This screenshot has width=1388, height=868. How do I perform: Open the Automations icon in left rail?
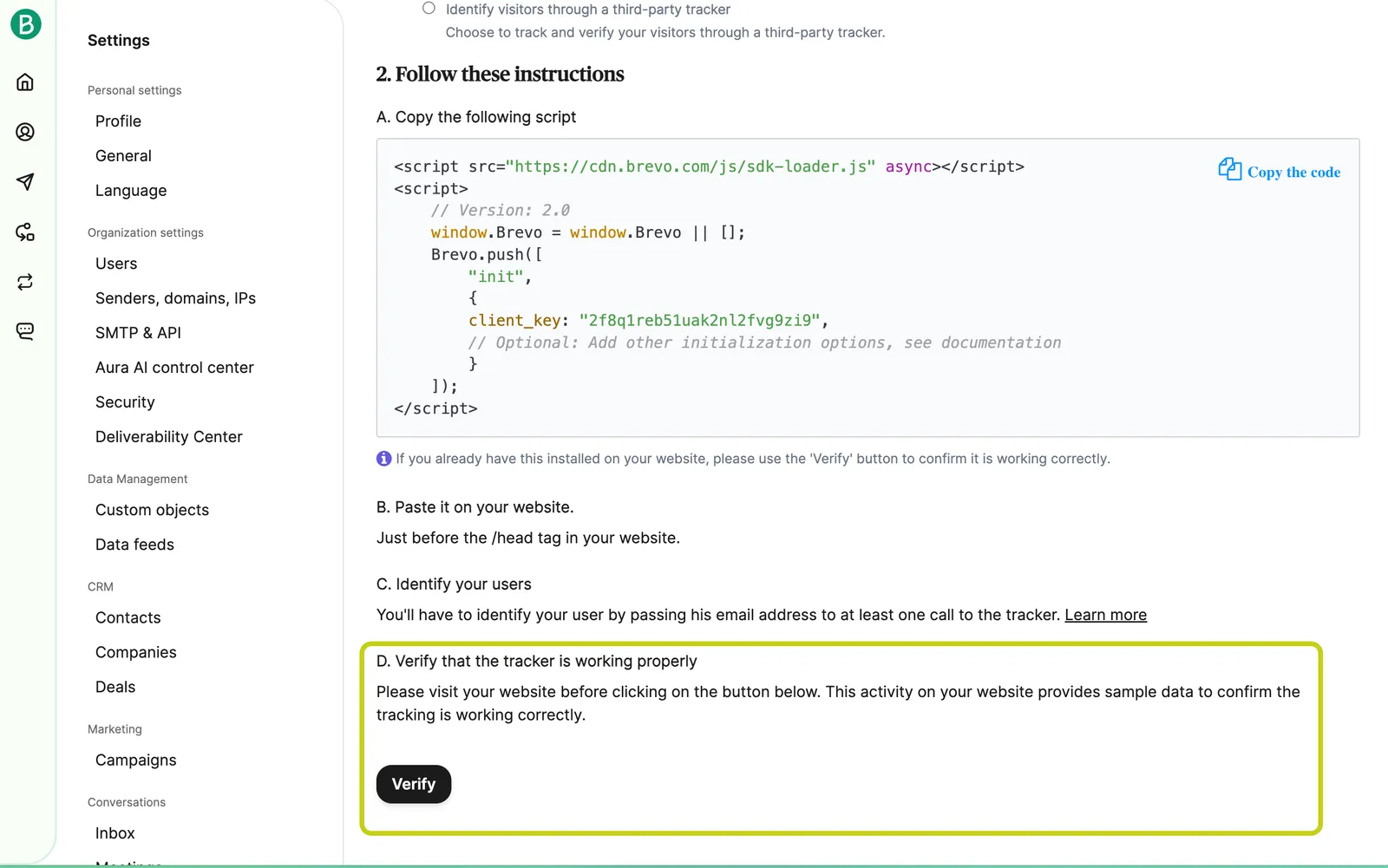25,232
